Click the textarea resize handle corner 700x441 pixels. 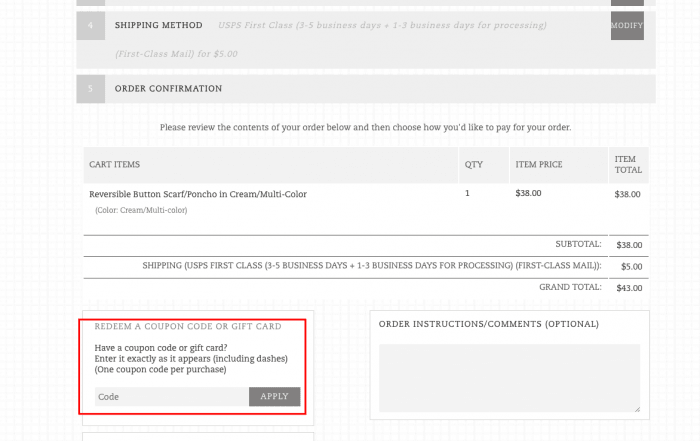tap(636, 409)
